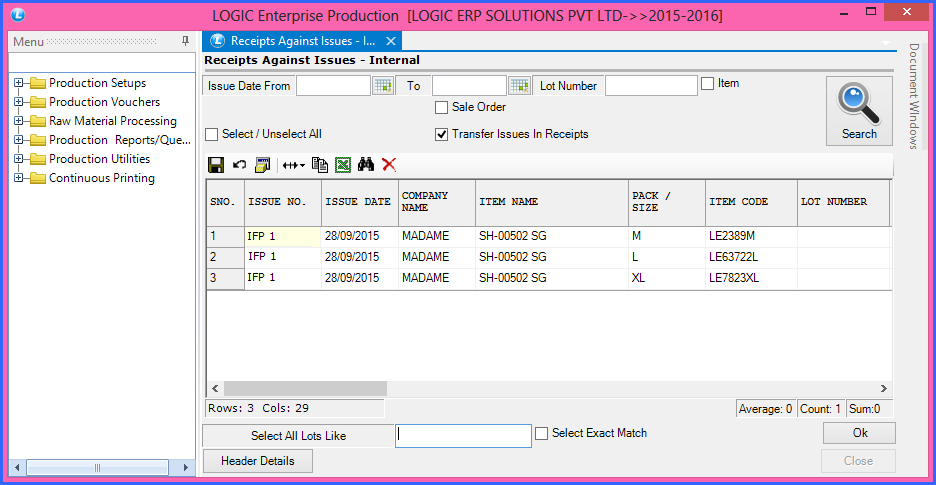Viewport: 936px width, 485px height.
Task: Click into the To date field
Action: click(x=469, y=85)
